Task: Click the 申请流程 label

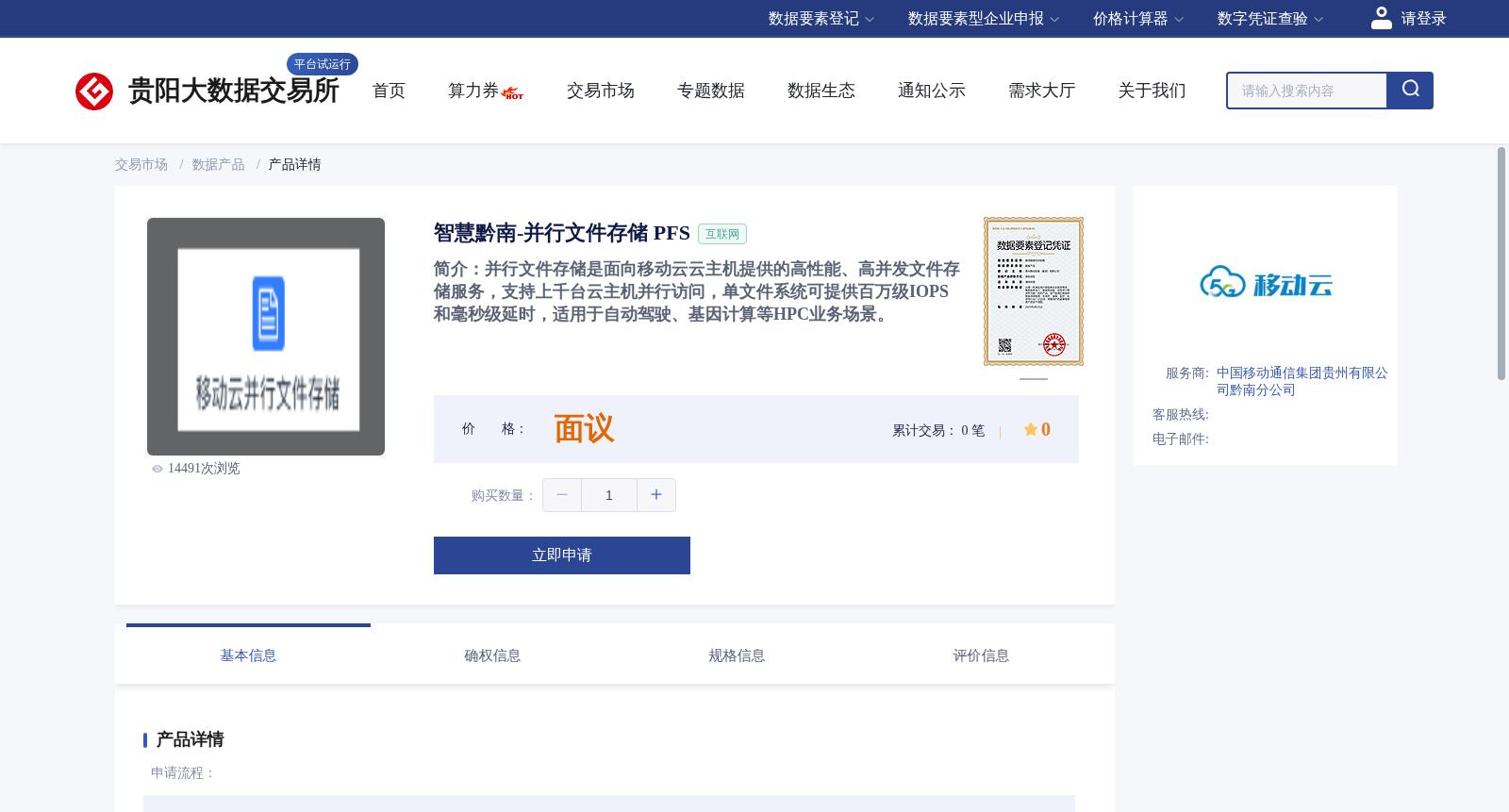Action: point(184,773)
